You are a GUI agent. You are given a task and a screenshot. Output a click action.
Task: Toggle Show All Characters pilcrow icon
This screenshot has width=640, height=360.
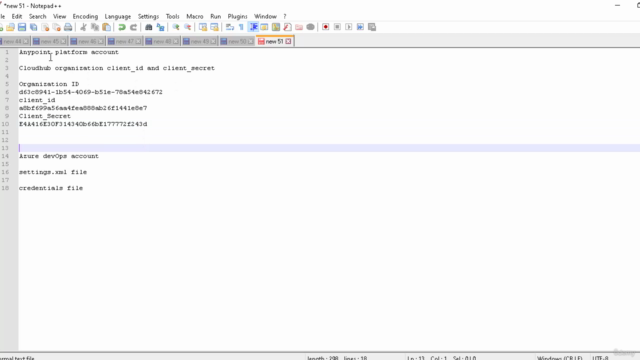point(241,27)
